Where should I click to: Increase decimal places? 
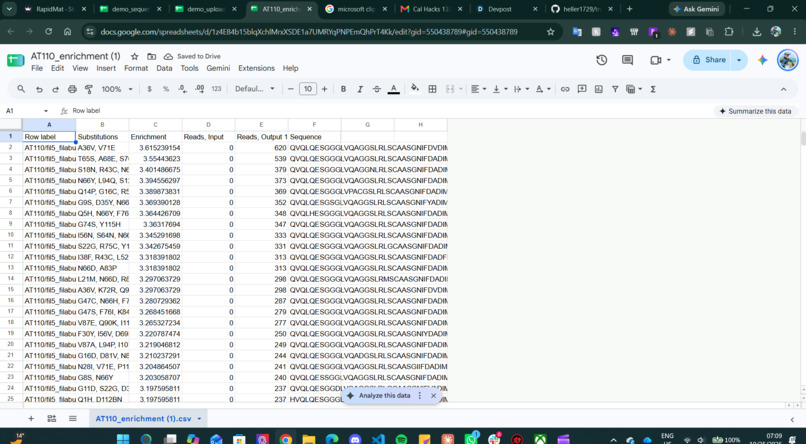click(x=199, y=89)
